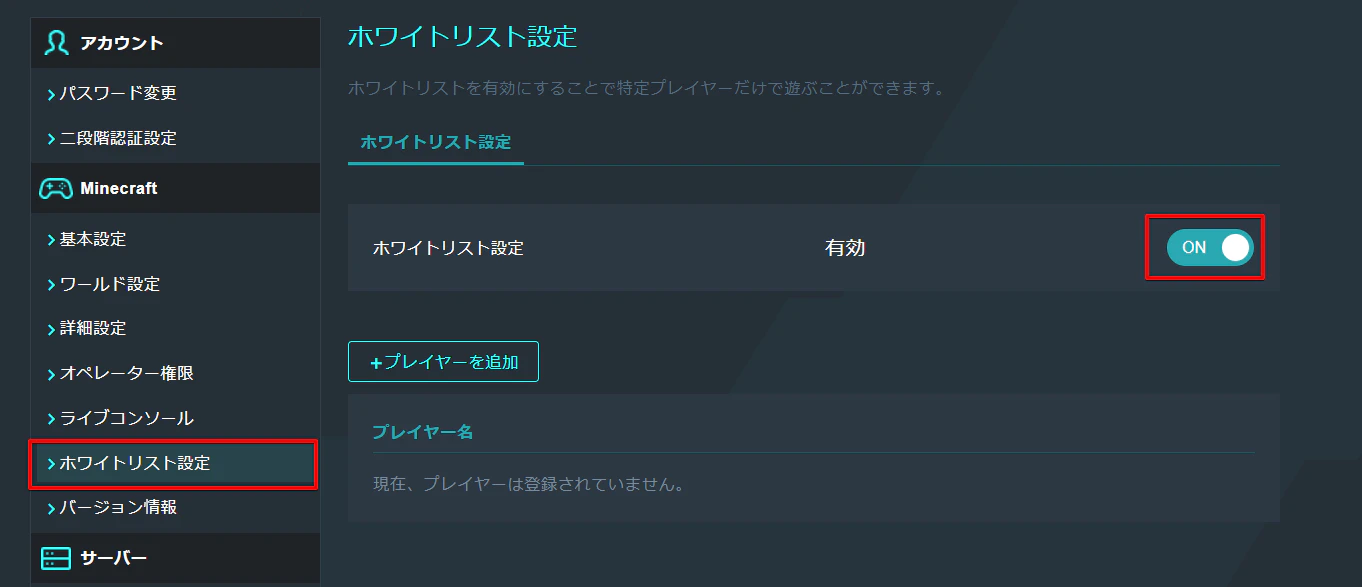Click the server rack icon beside サーバー
This screenshot has height=587, width=1362.
point(56,558)
